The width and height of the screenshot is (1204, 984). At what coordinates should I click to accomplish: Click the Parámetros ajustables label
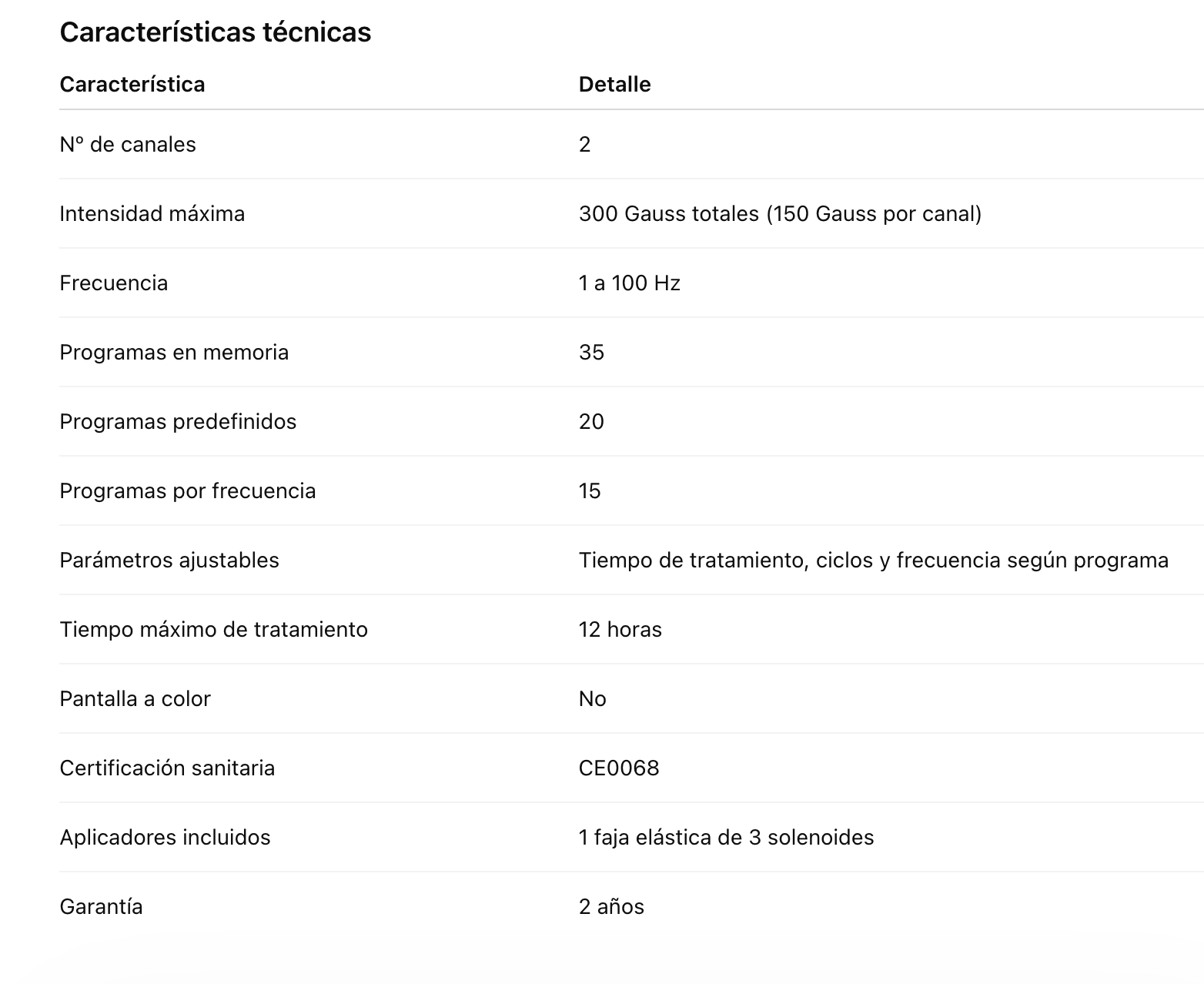(x=169, y=560)
